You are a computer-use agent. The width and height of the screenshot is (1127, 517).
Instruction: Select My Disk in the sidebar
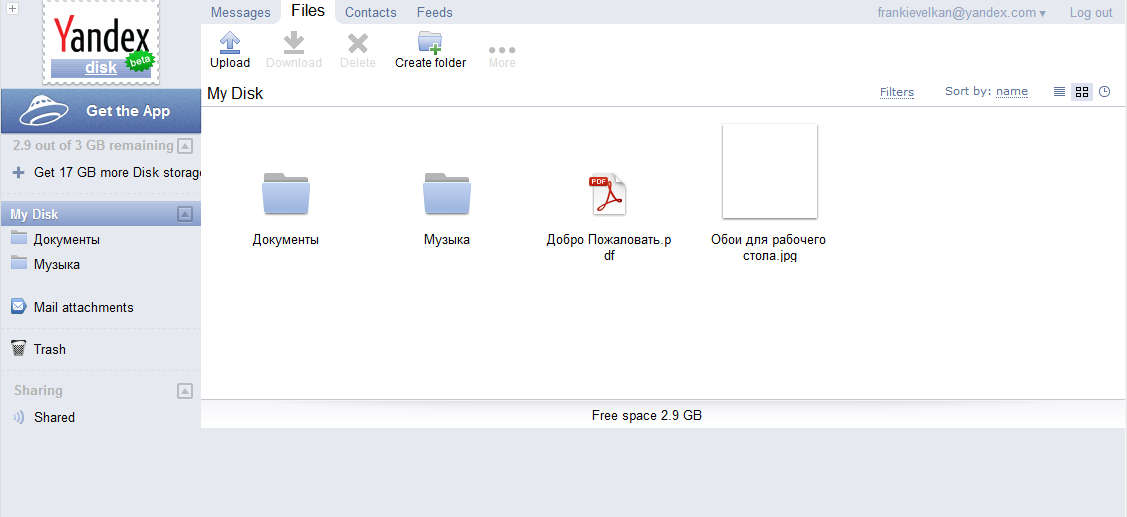point(101,214)
